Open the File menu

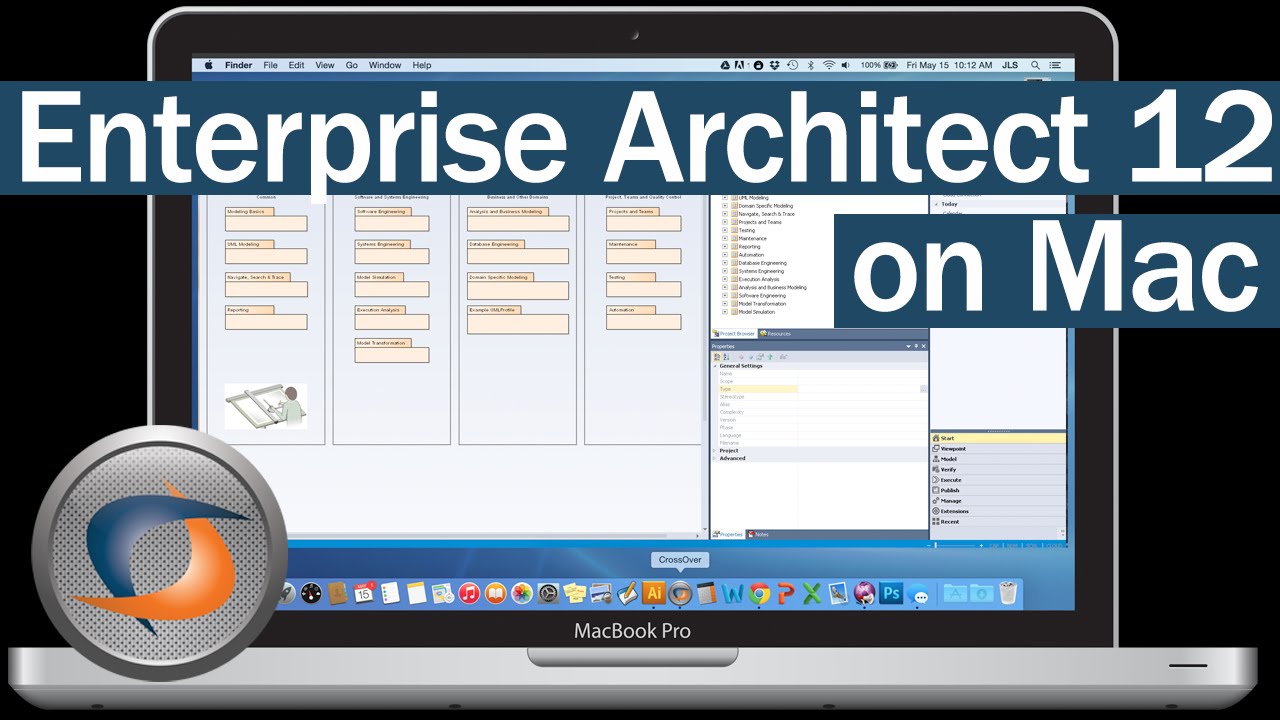270,65
